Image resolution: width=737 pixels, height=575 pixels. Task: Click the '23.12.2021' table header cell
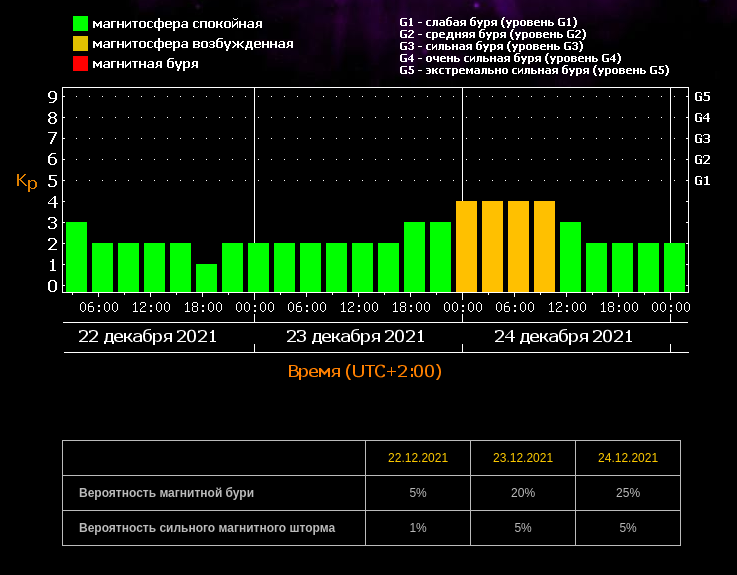pyautogui.click(x=523, y=458)
